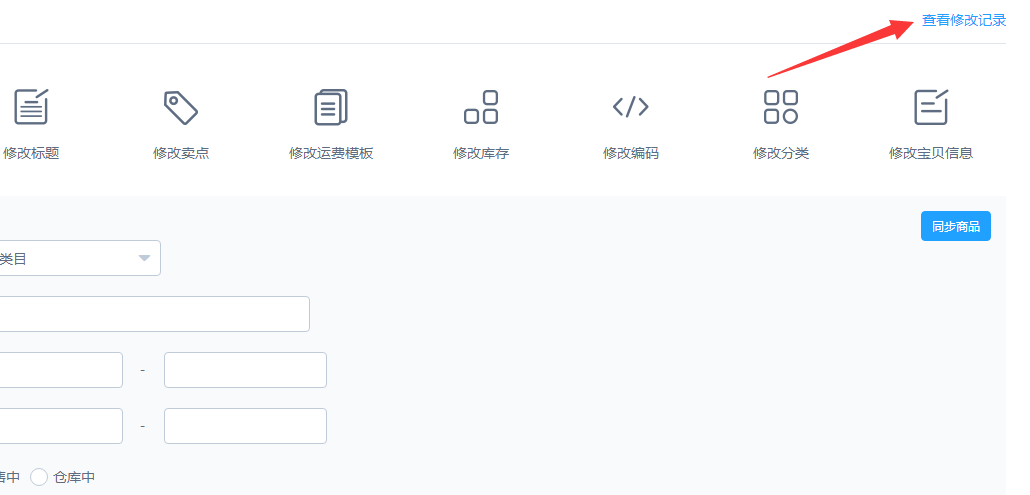Click the lower range's left input field

(x=60, y=426)
